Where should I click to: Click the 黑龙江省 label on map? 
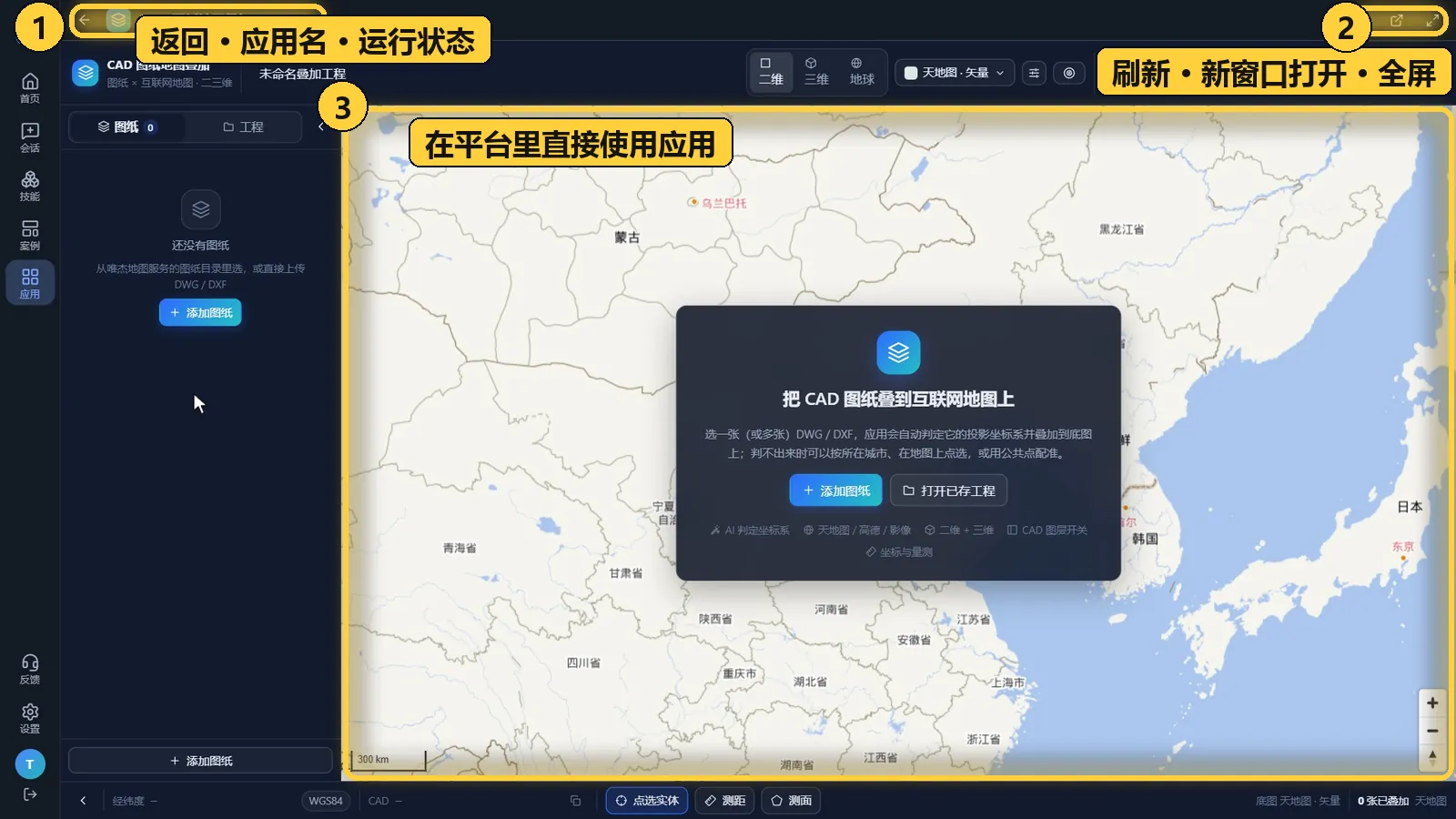tap(1121, 229)
